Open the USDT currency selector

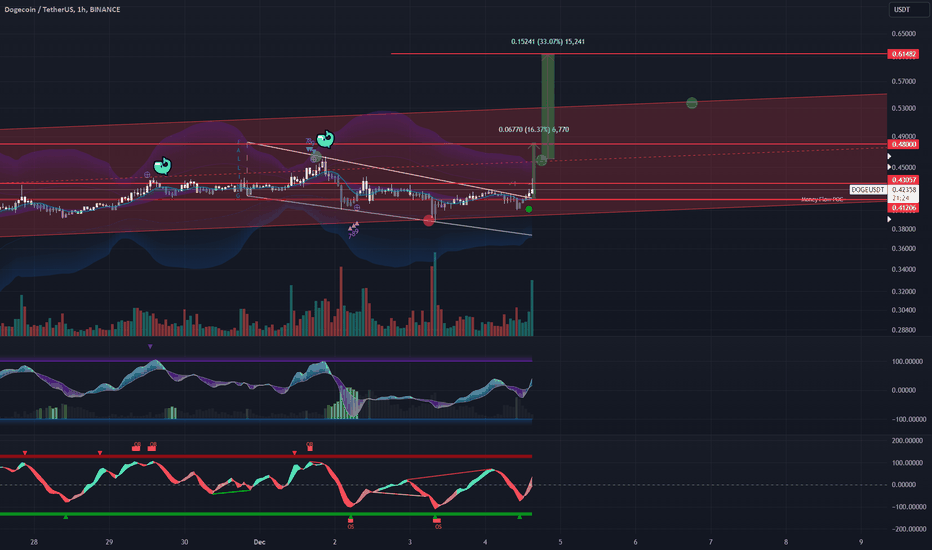tap(909, 10)
